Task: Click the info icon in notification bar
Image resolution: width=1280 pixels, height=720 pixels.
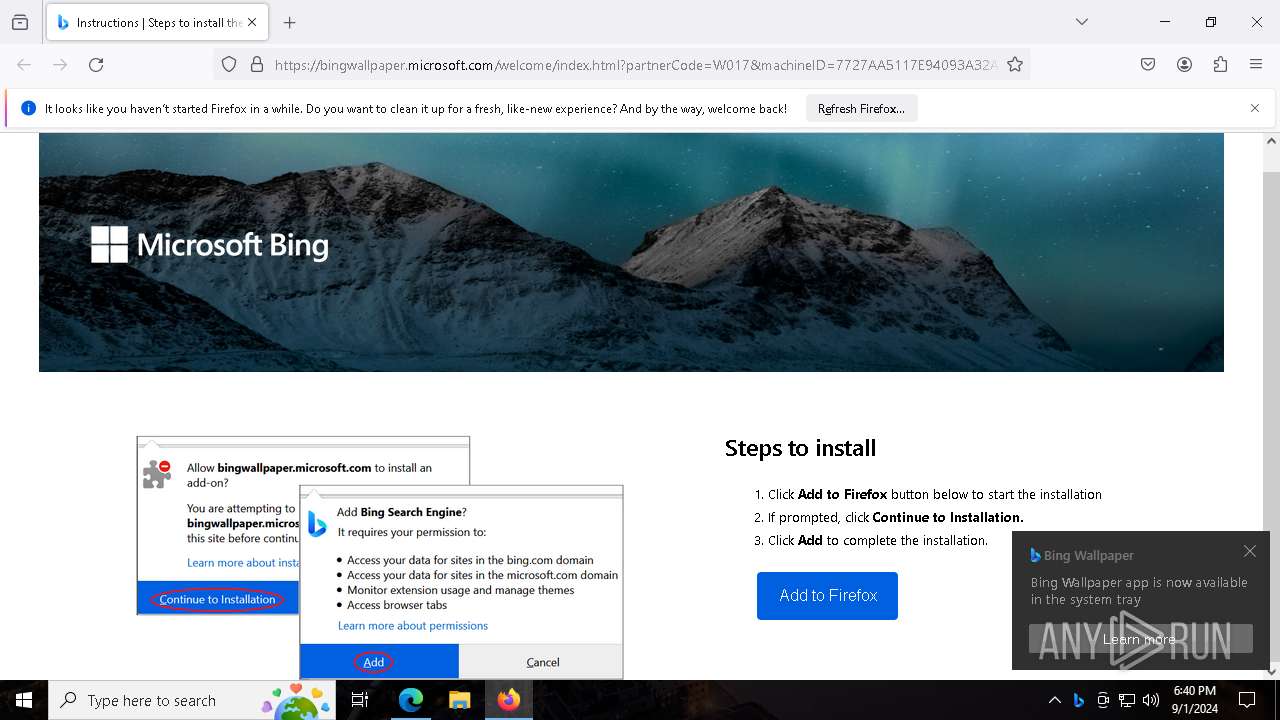Action: click(x=28, y=108)
